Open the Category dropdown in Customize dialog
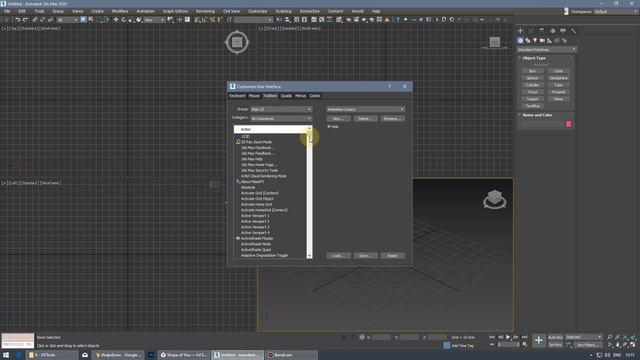The image size is (640, 360). [x=281, y=118]
